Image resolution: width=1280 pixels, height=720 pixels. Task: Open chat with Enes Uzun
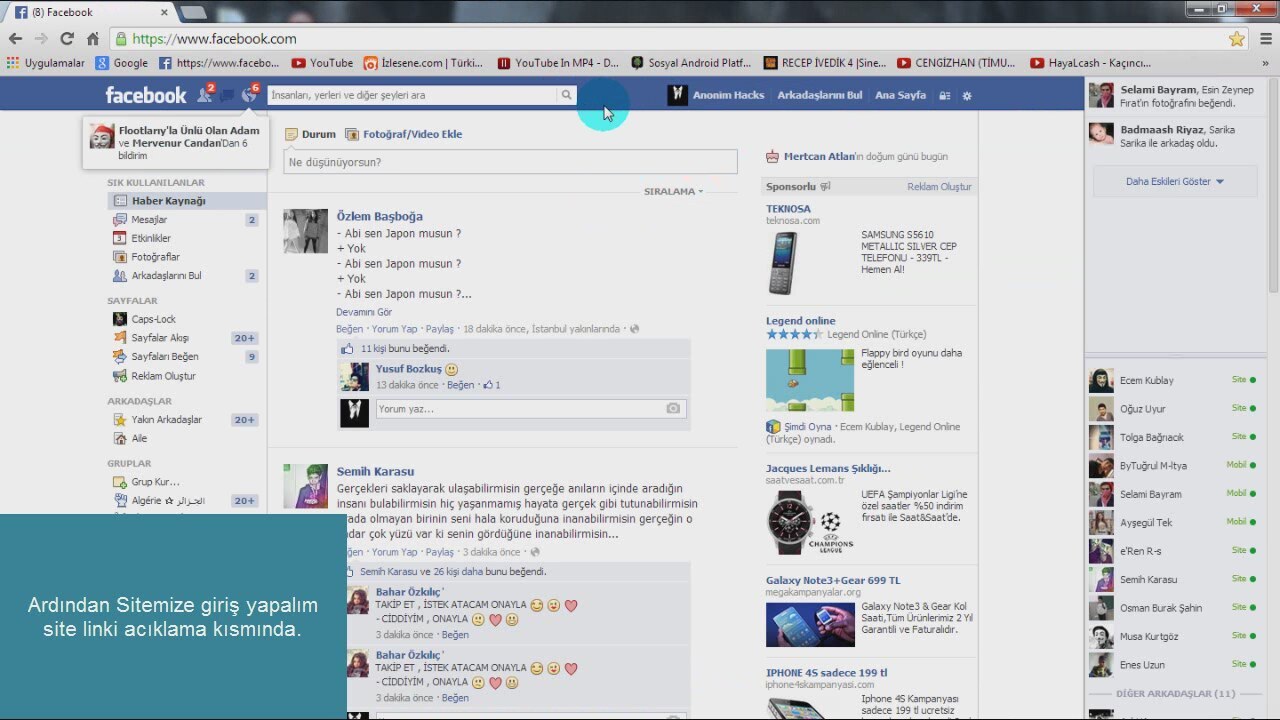[x=1173, y=665]
